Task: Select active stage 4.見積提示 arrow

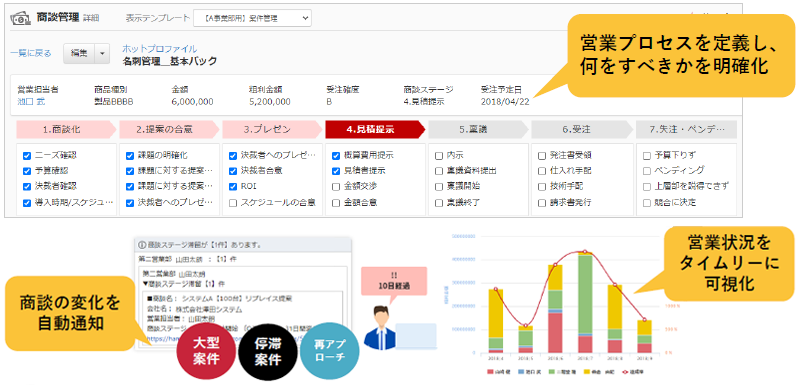Action: 375,129
